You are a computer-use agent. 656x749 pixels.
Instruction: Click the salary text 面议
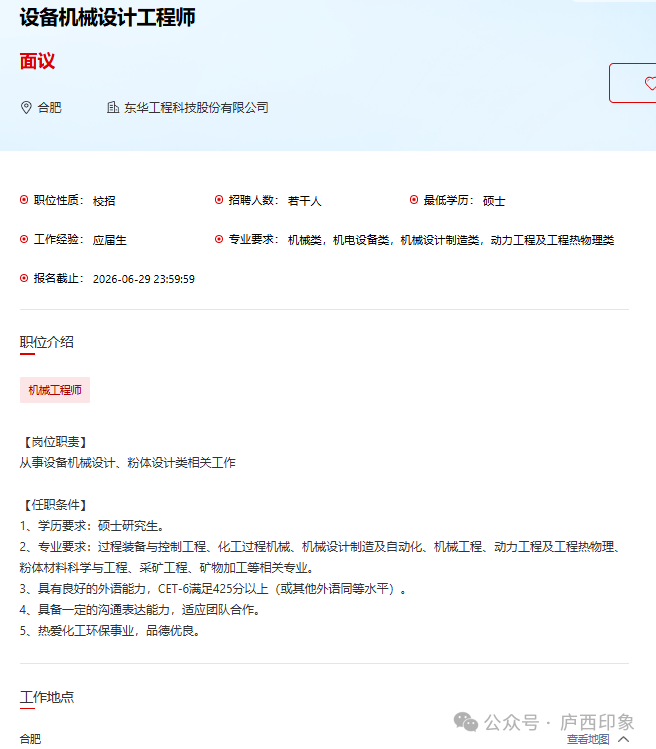(37, 61)
